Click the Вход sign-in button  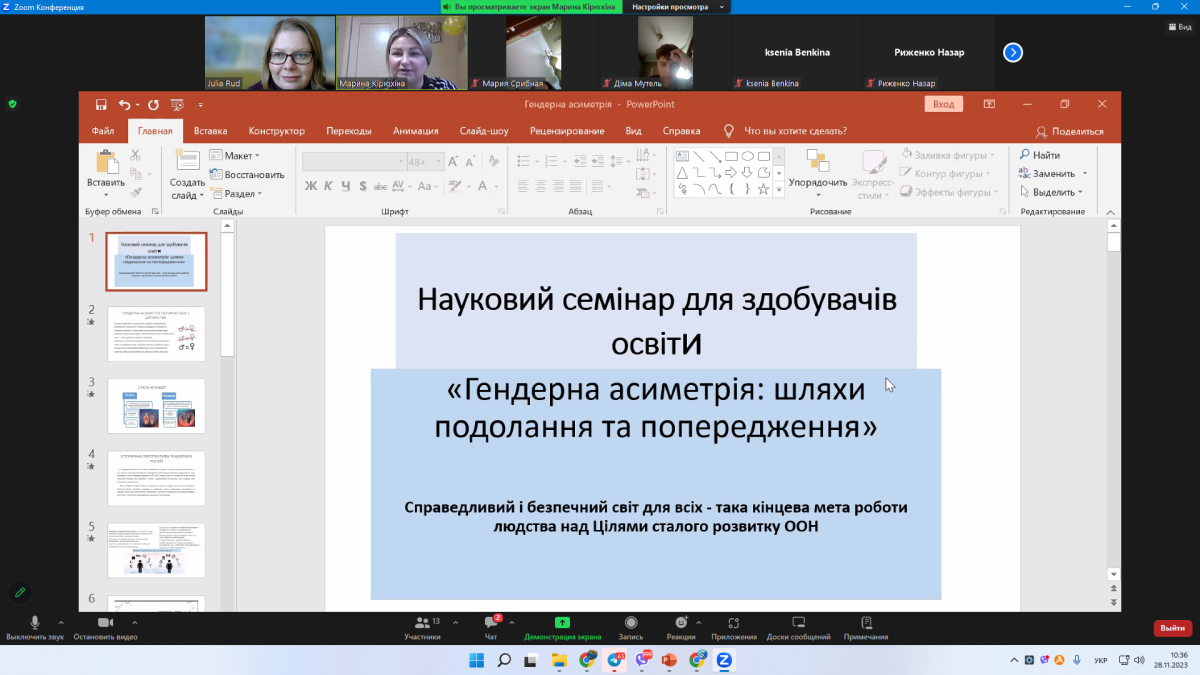pyautogui.click(x=943, y=104)
